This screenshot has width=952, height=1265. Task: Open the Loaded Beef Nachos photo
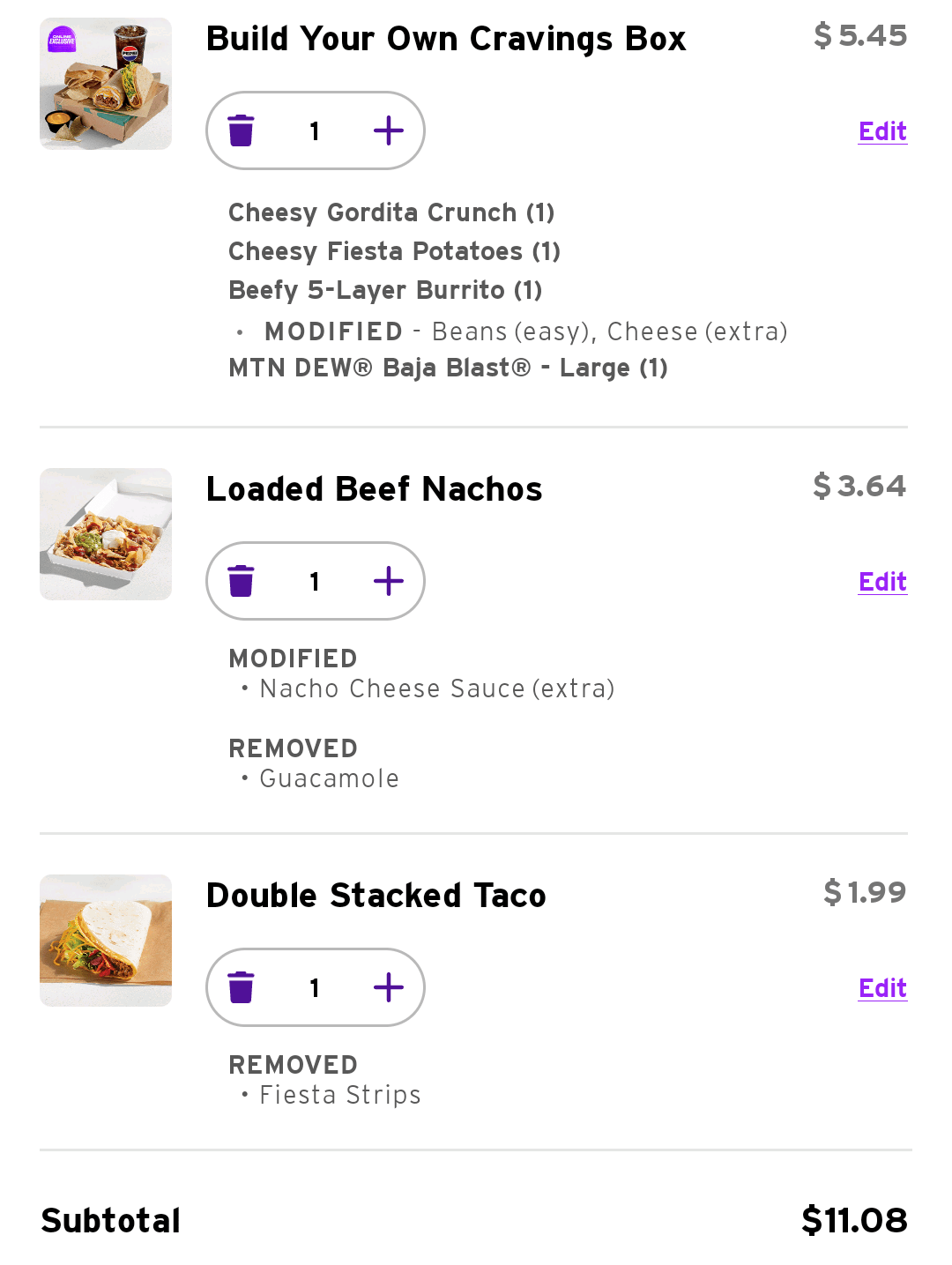click(106, 534)
